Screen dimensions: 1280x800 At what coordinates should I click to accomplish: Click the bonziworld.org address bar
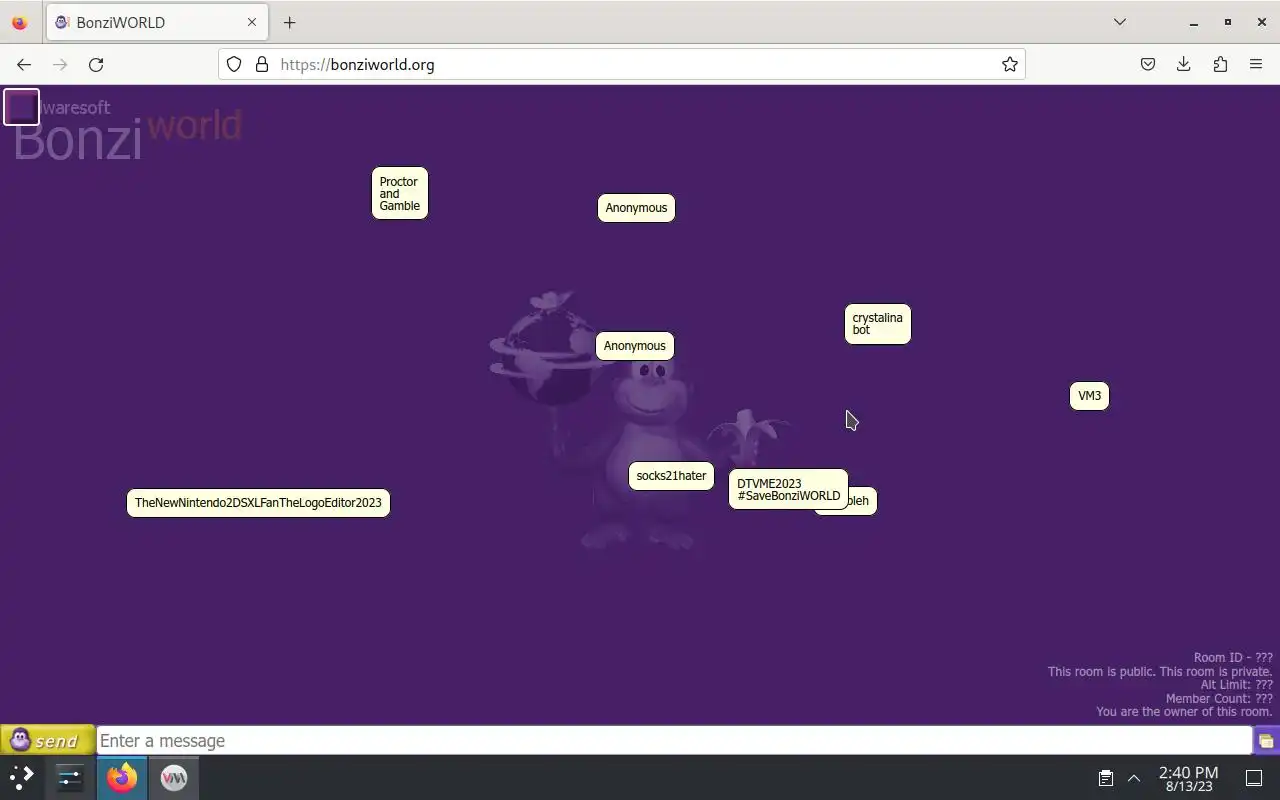[622, 64]
